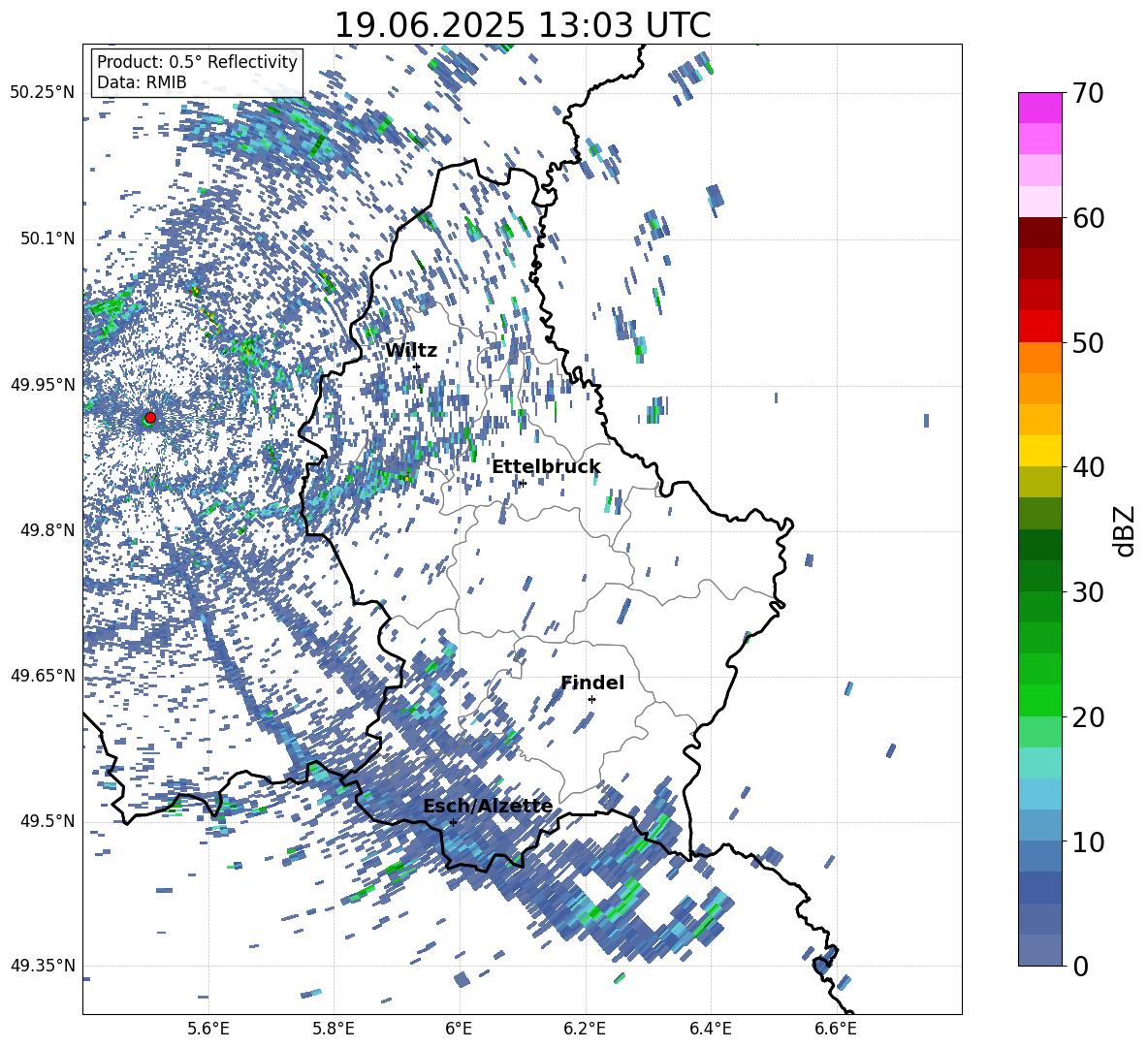The width and height of the screenshot is (1148, 1048).
Task: Click the 6.2°E longitude label
Action: tap(585, 1029)
